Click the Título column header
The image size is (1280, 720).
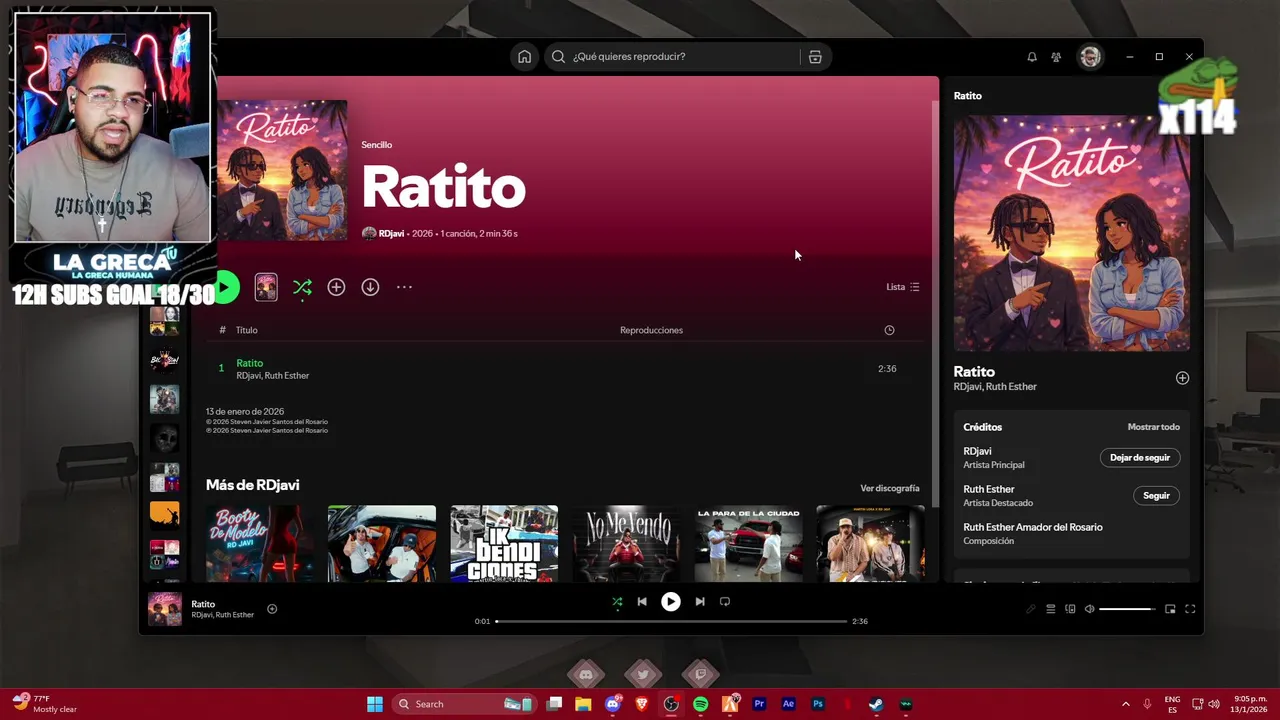(x=247, y=330)
